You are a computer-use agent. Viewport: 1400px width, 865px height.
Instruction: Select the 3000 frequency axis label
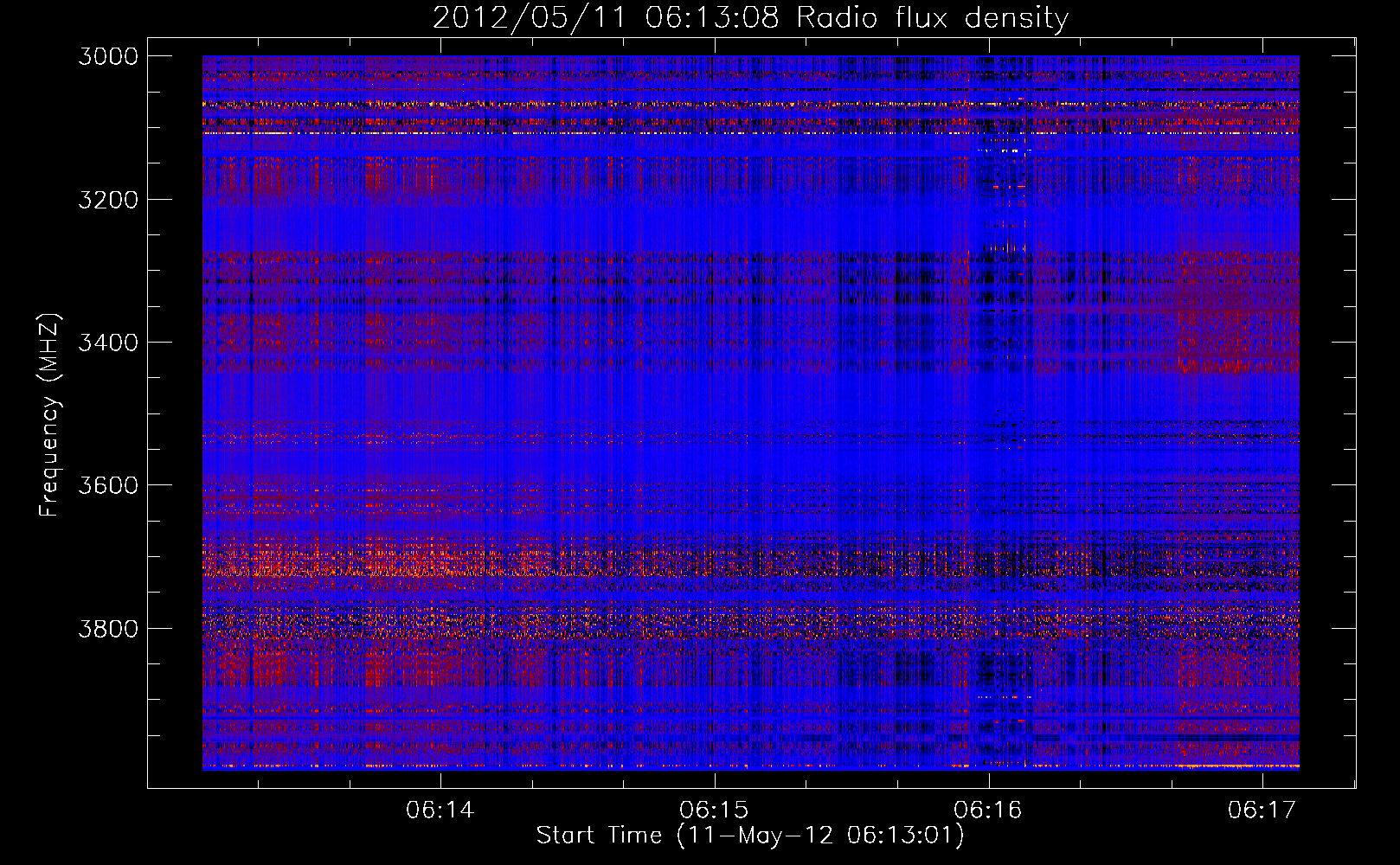click(x=108, y=56)
